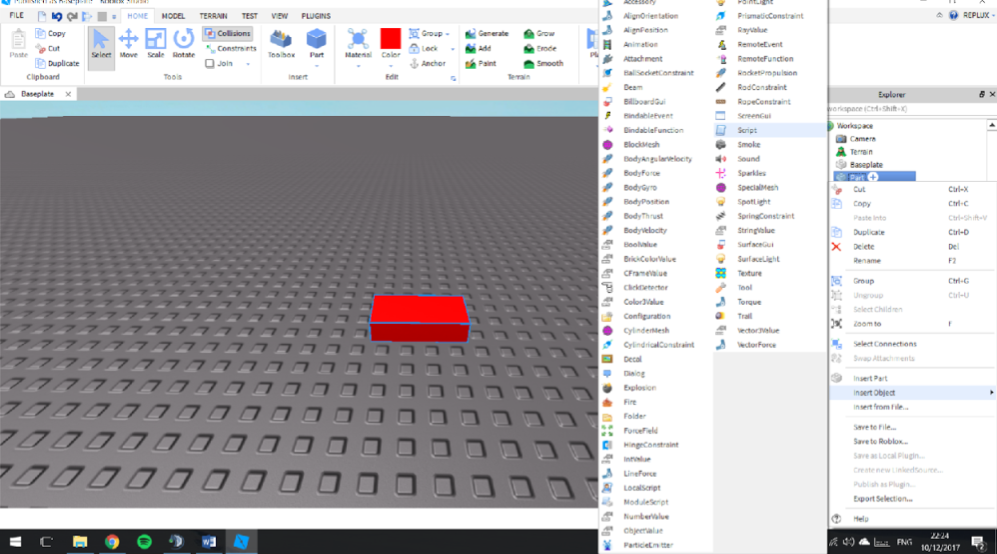
Task: Switch to the MODEL ribbon tab
Action: 173,16
